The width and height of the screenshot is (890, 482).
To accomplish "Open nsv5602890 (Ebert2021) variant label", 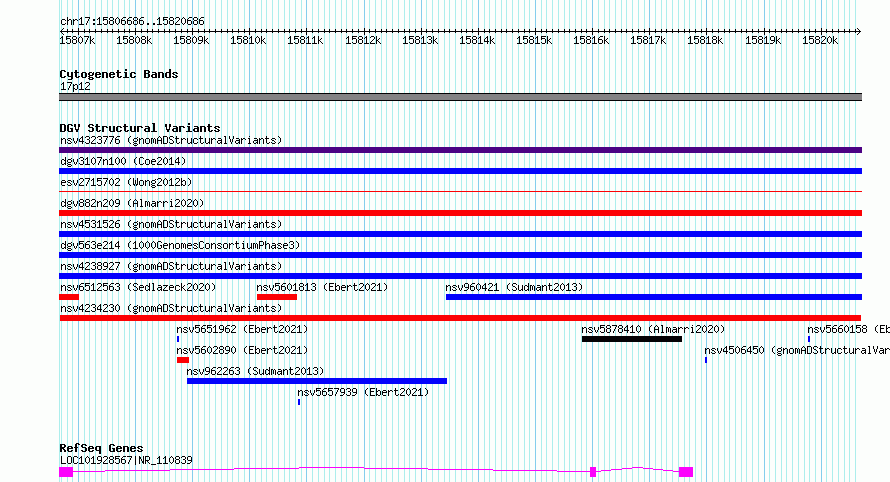I will pos(242,350).
